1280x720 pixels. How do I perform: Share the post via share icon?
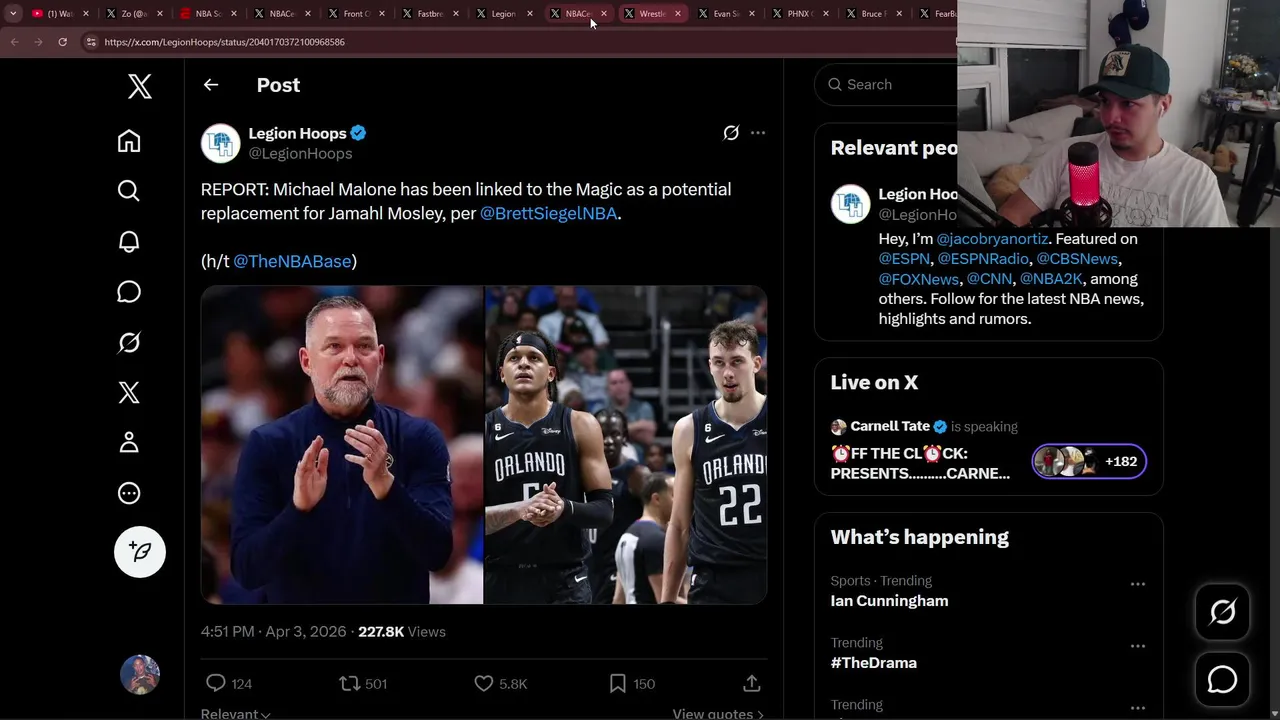[752, 684]
